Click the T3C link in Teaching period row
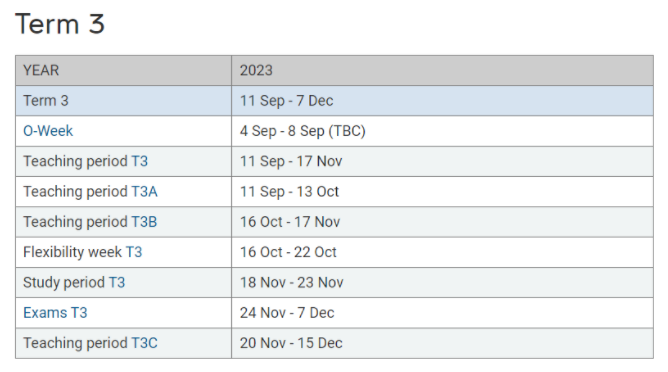The width and height of the screenshot is (668, 372). click(x=144, y=343)
